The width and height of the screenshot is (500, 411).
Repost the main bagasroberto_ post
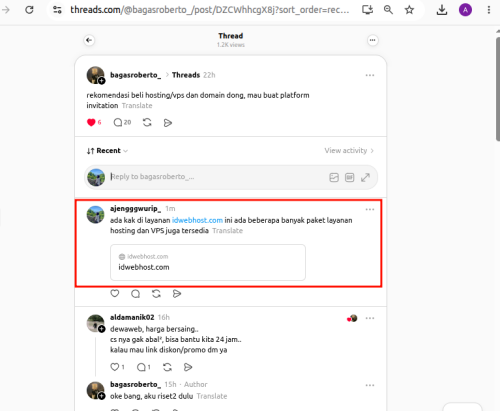[x=147, y=123]
